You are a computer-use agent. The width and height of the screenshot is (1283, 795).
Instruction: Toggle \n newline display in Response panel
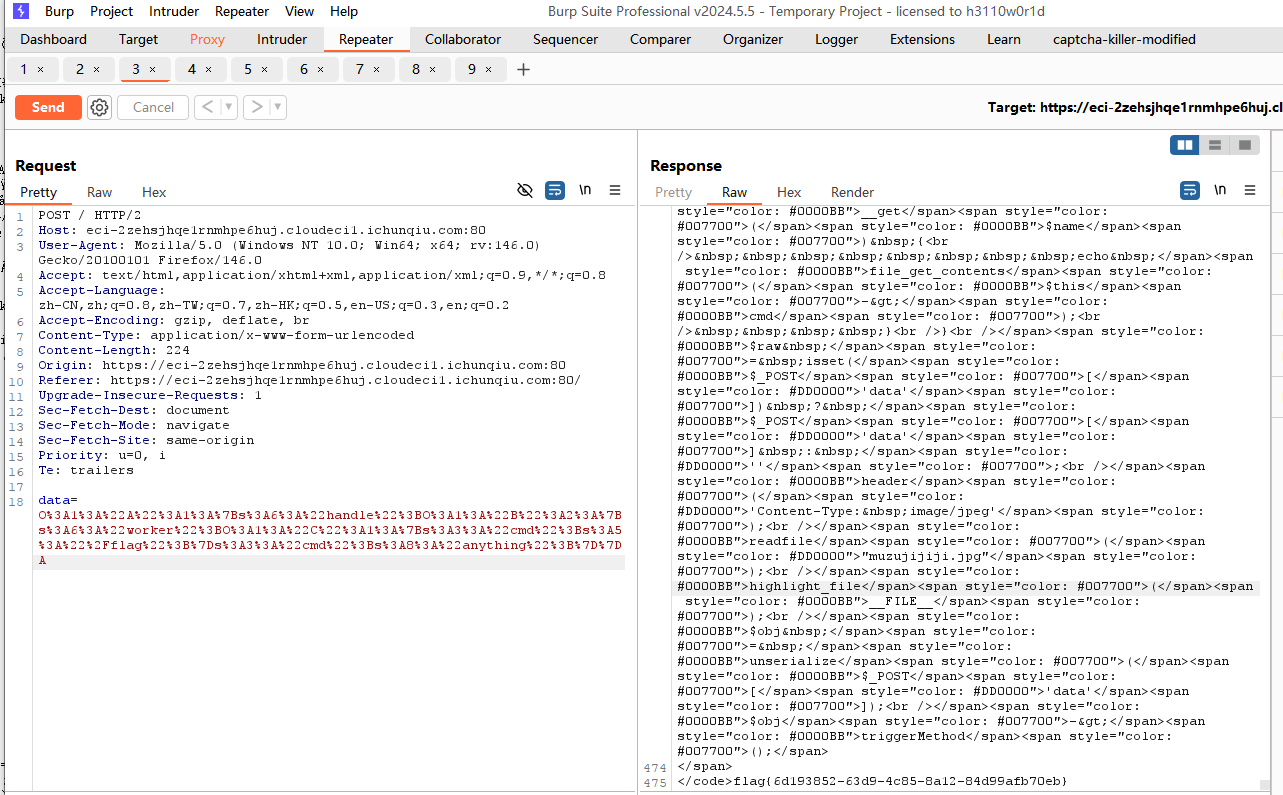click(1220, 190)
